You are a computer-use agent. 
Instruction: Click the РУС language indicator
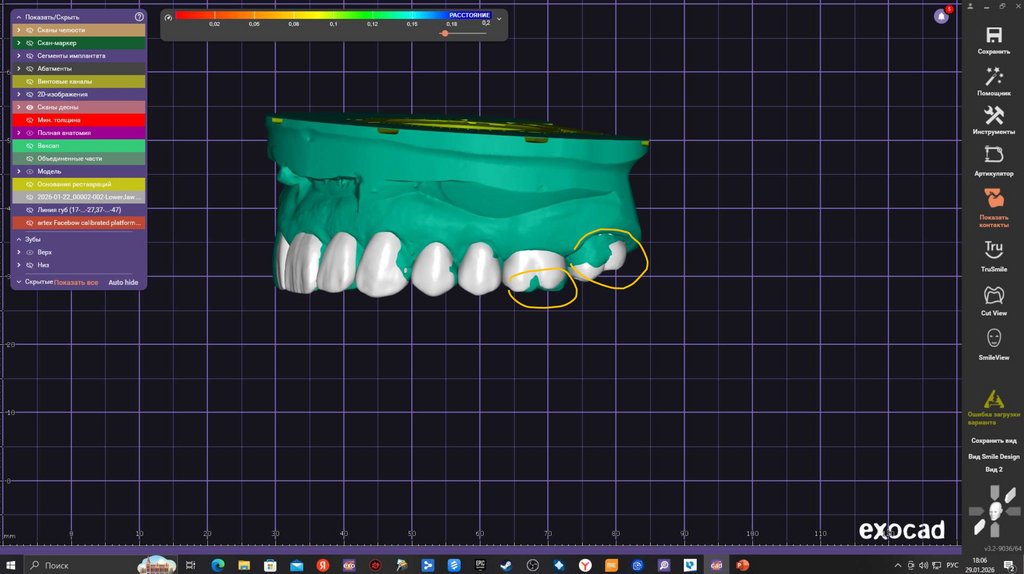pyautogui.click(x=952, y=565)
